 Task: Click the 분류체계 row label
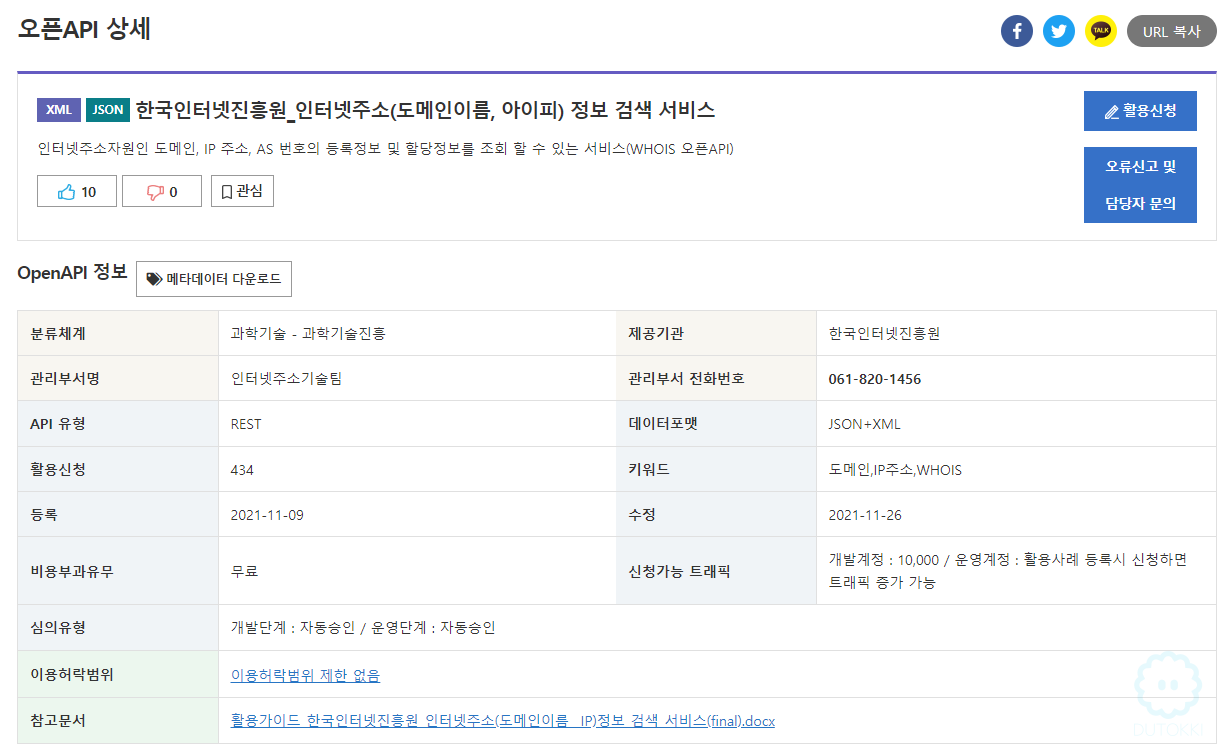pyautogui.click(x=58, y=334)
